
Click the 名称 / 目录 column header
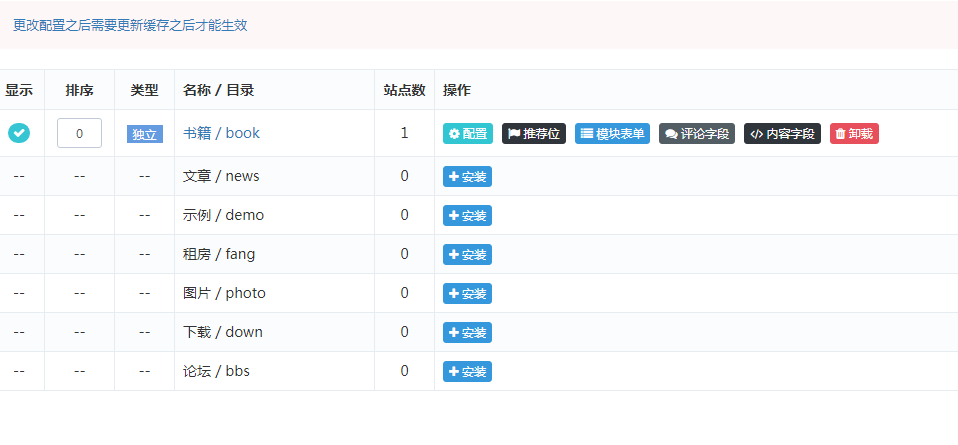pos(218,90)
